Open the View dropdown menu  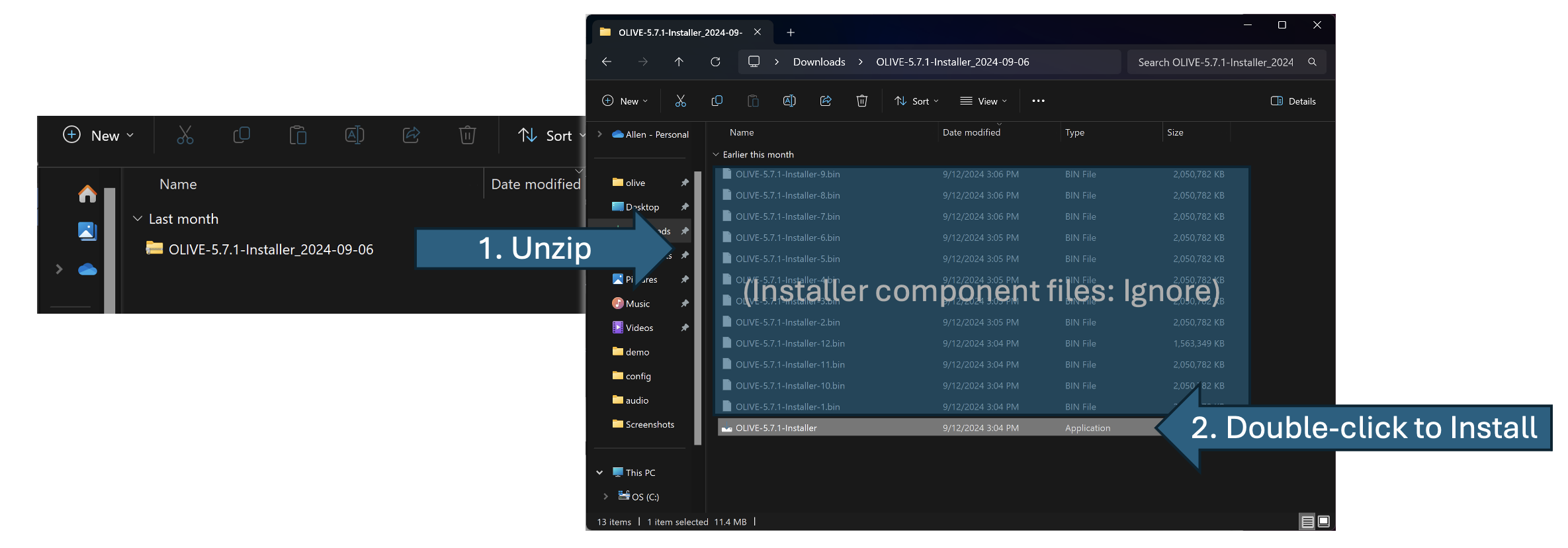[983, 101]
